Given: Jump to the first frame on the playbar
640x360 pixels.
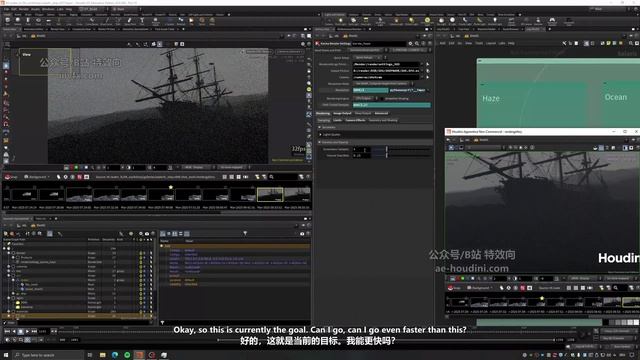Looking at the screenshot, I should tap(7, 331).
